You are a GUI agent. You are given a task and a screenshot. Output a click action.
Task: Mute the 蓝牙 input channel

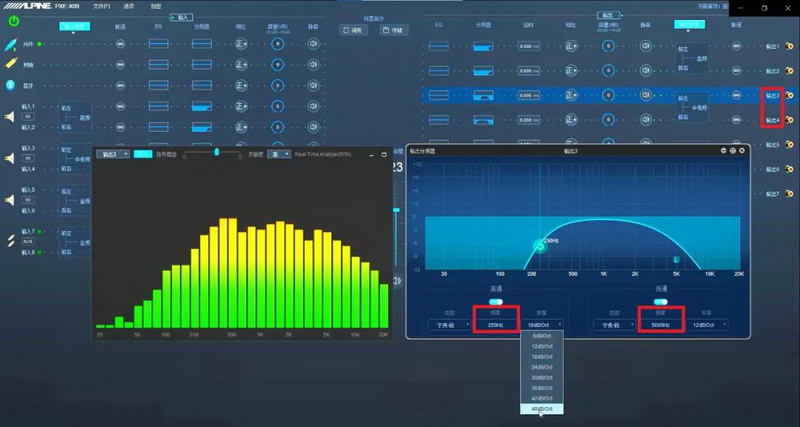pyautogui.click(x=313, y=85)
